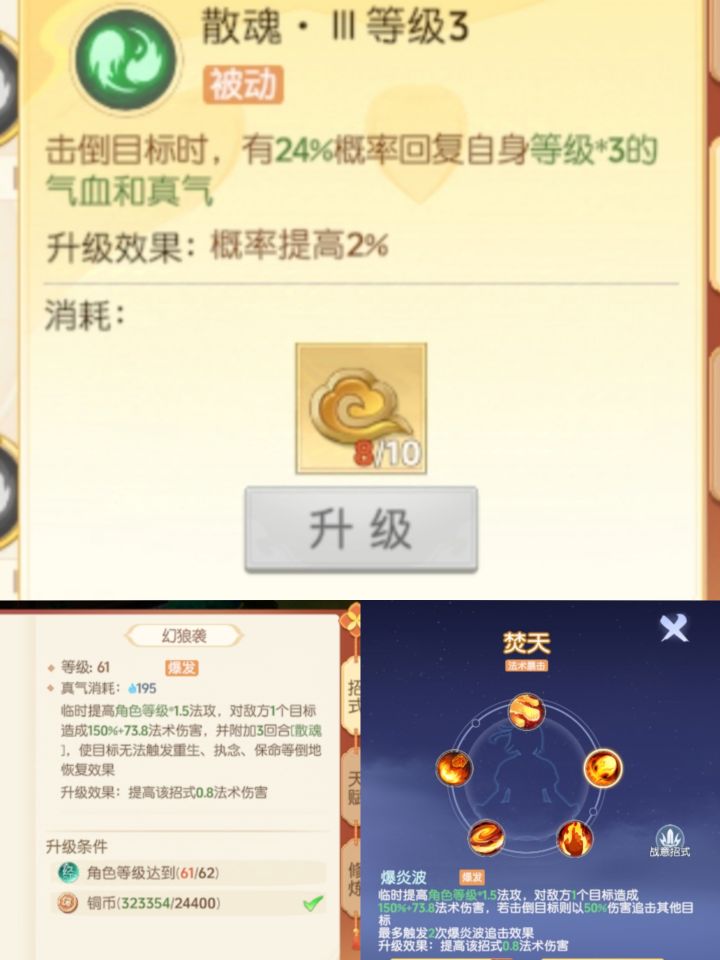Select the spiral vortex orb at ring's lower left
Viewport: 720px width, 960px height.
tap(487, 837)
